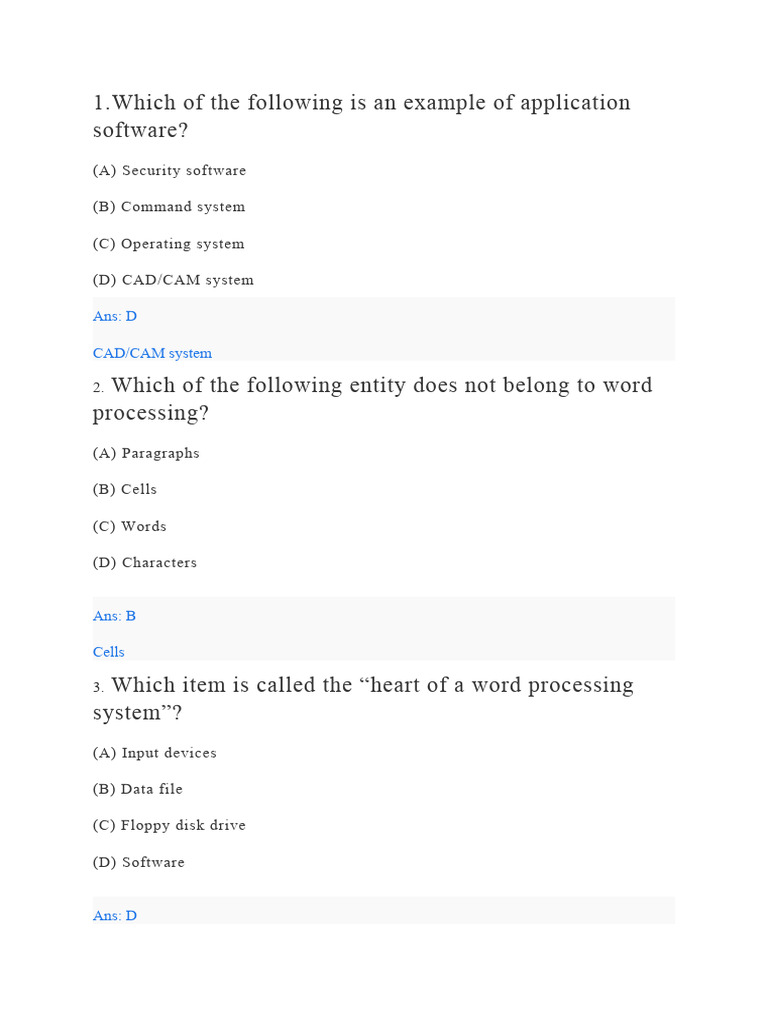Click the question 2 heading about word processing entities
Viewport: 768px width, 1024px height.
coord(372,398)
